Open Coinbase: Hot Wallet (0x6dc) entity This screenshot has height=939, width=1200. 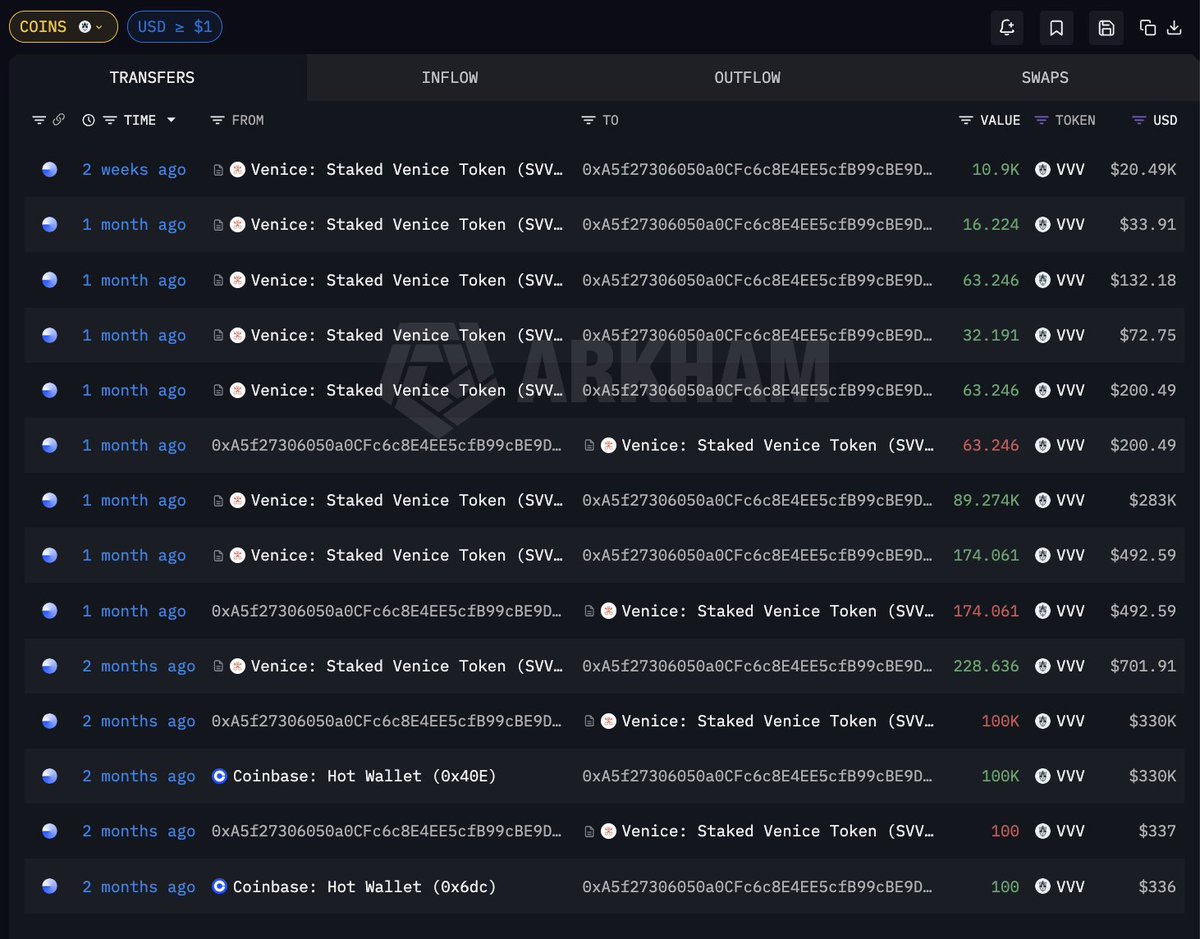click(x=364, y=887)
